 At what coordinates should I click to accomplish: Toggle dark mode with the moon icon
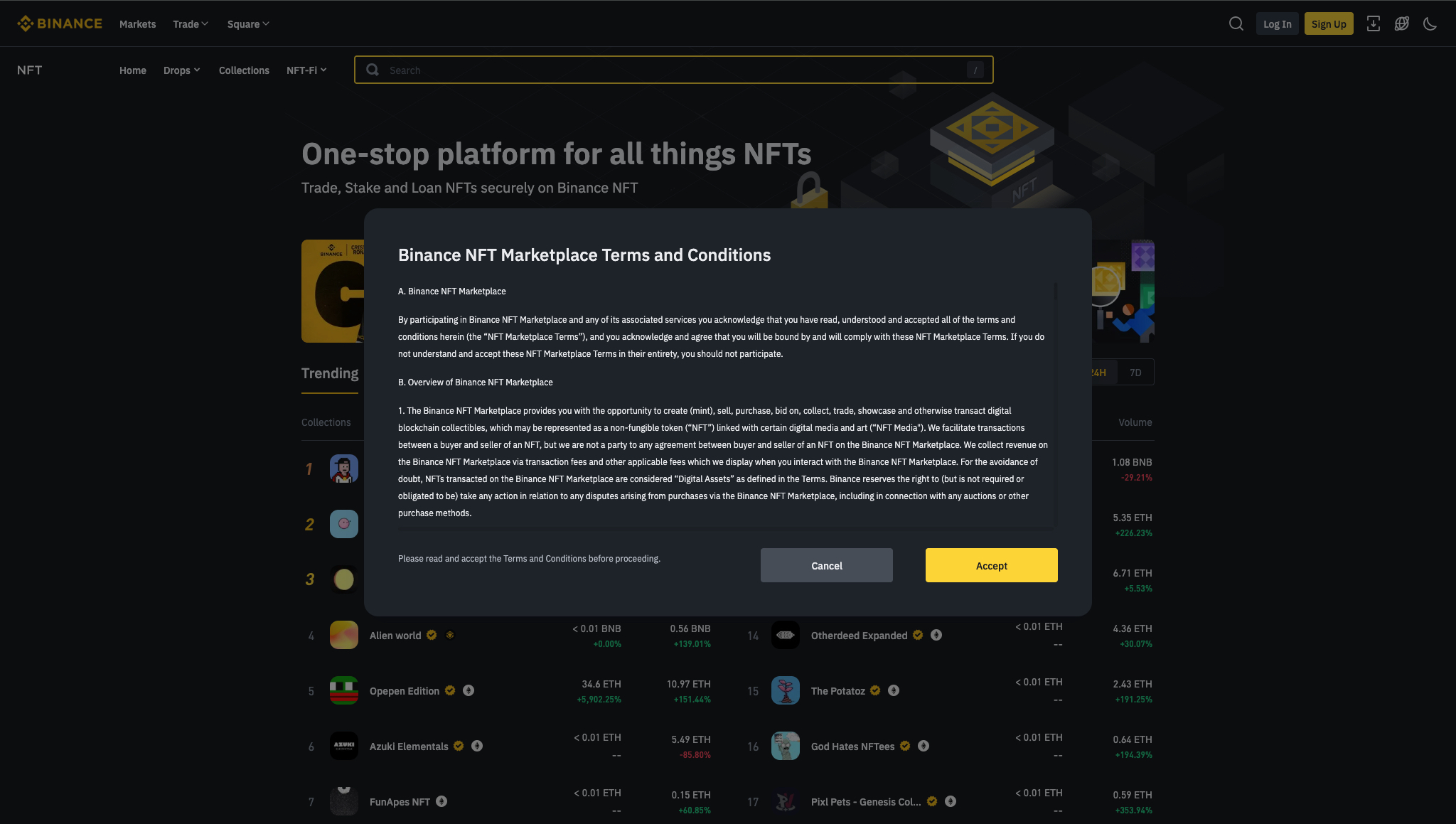(x=1430, y=23)
